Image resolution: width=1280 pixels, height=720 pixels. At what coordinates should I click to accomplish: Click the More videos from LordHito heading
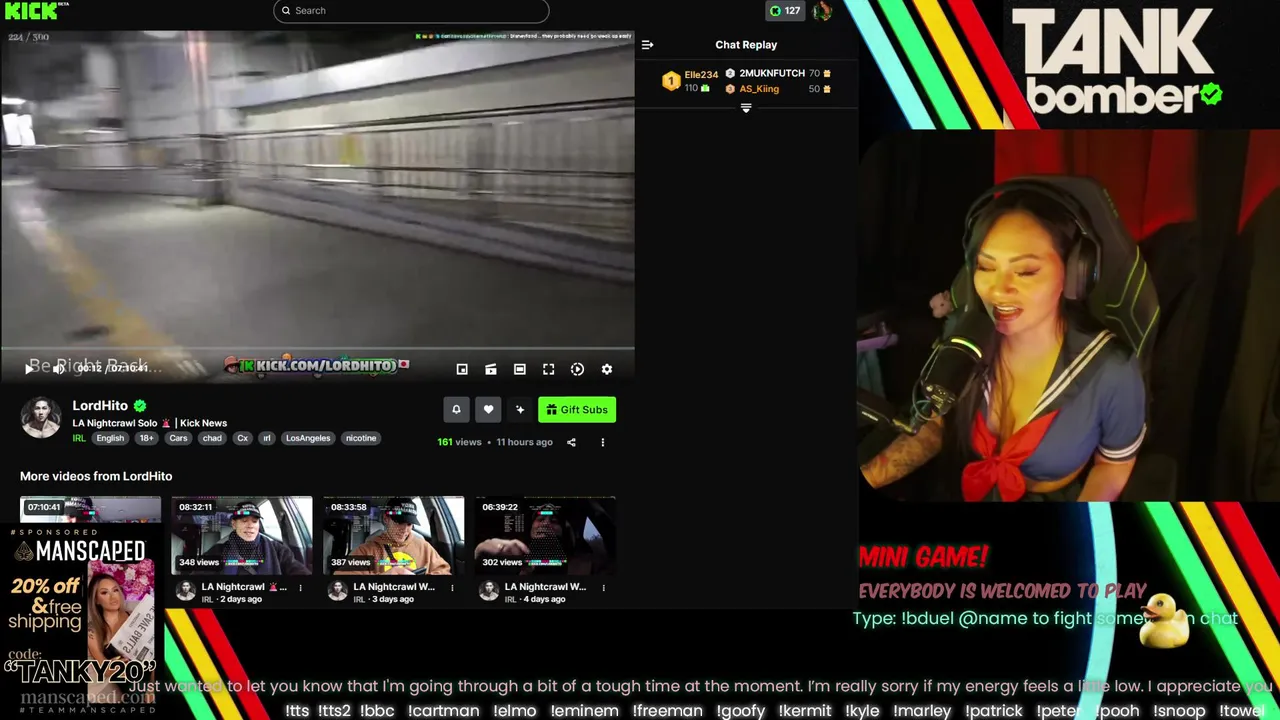96,476
